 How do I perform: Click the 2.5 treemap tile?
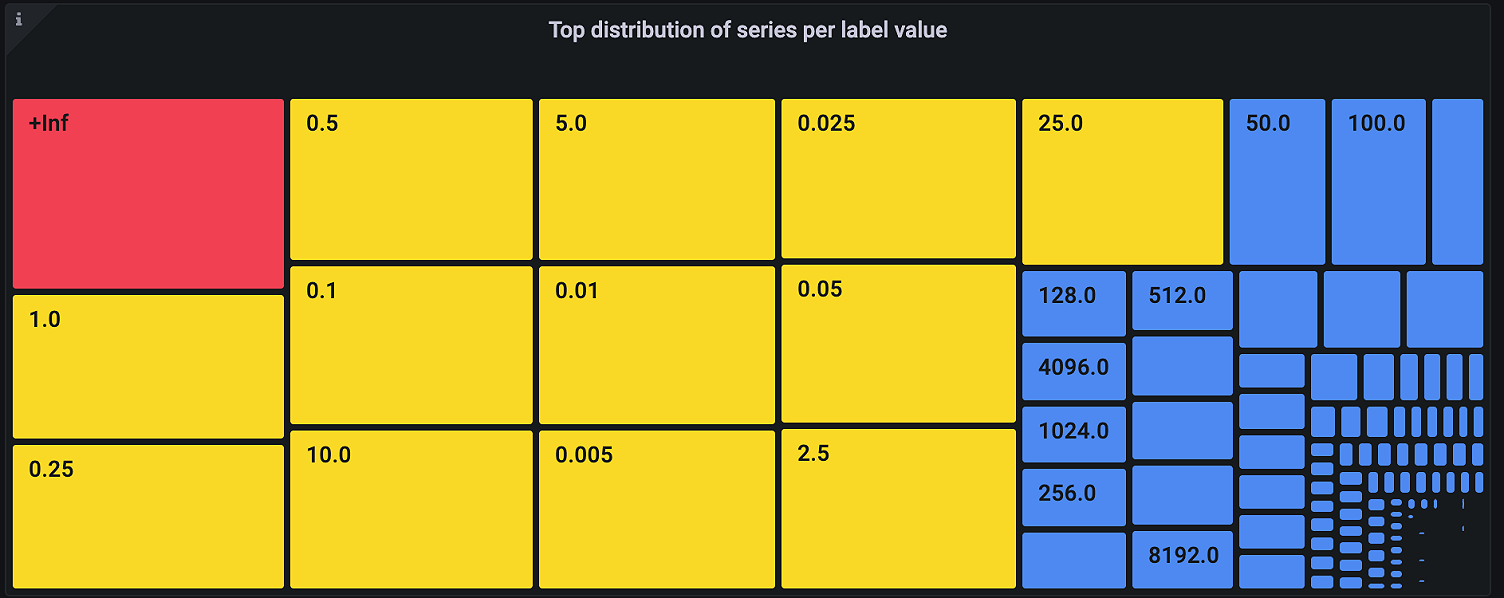898,509
